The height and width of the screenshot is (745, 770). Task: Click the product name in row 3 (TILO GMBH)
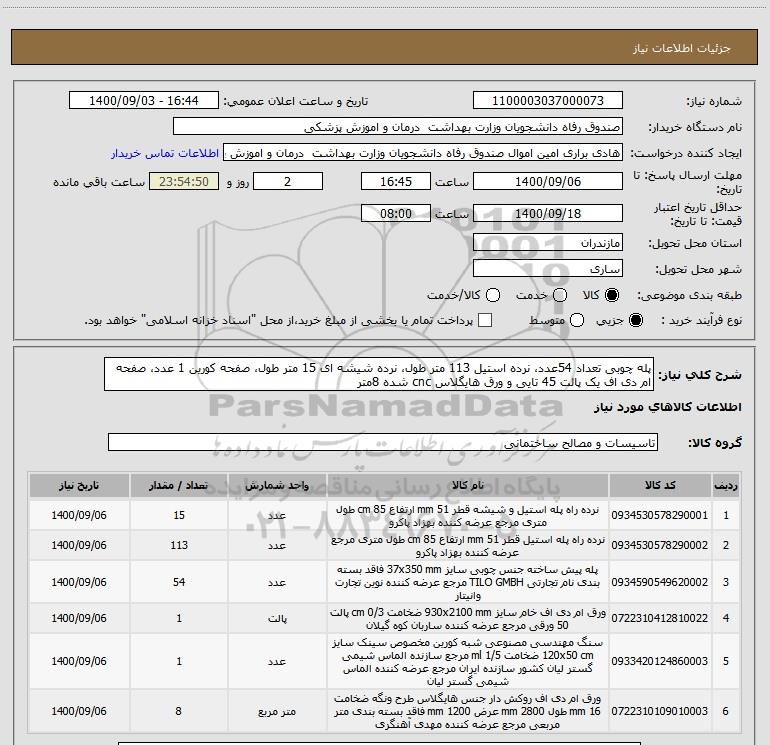pos(468,582)
